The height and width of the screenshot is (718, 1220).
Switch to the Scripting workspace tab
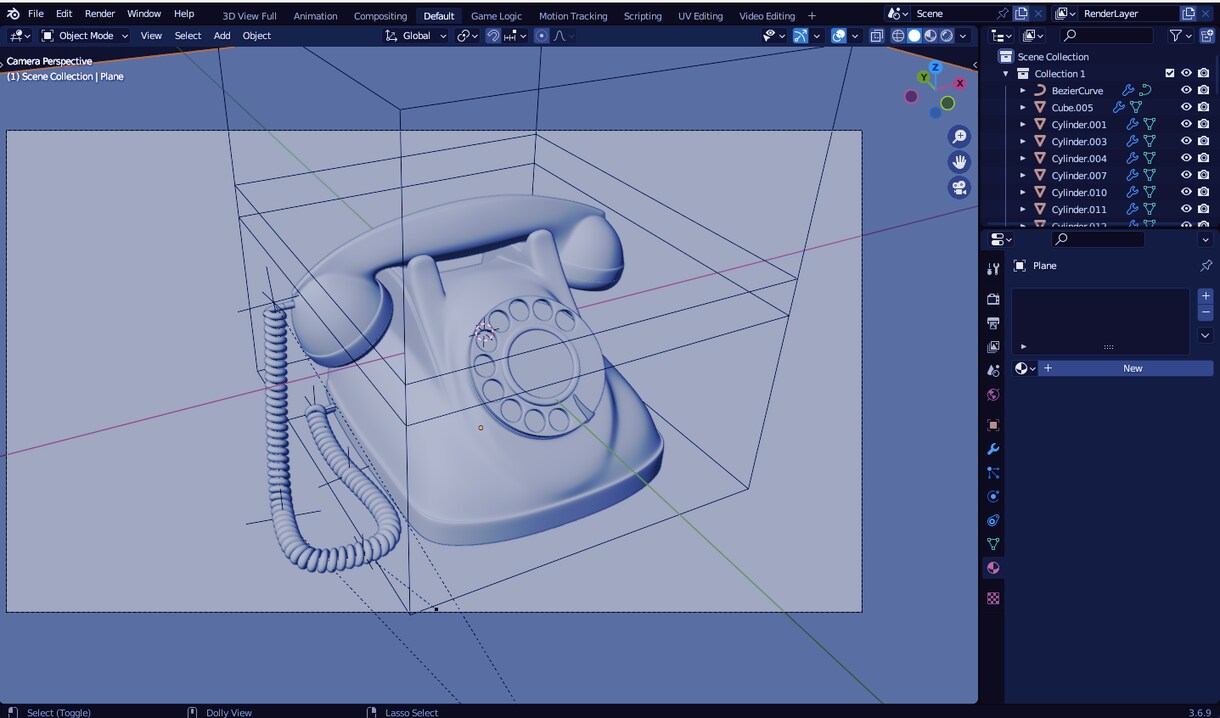click(642, 16)
